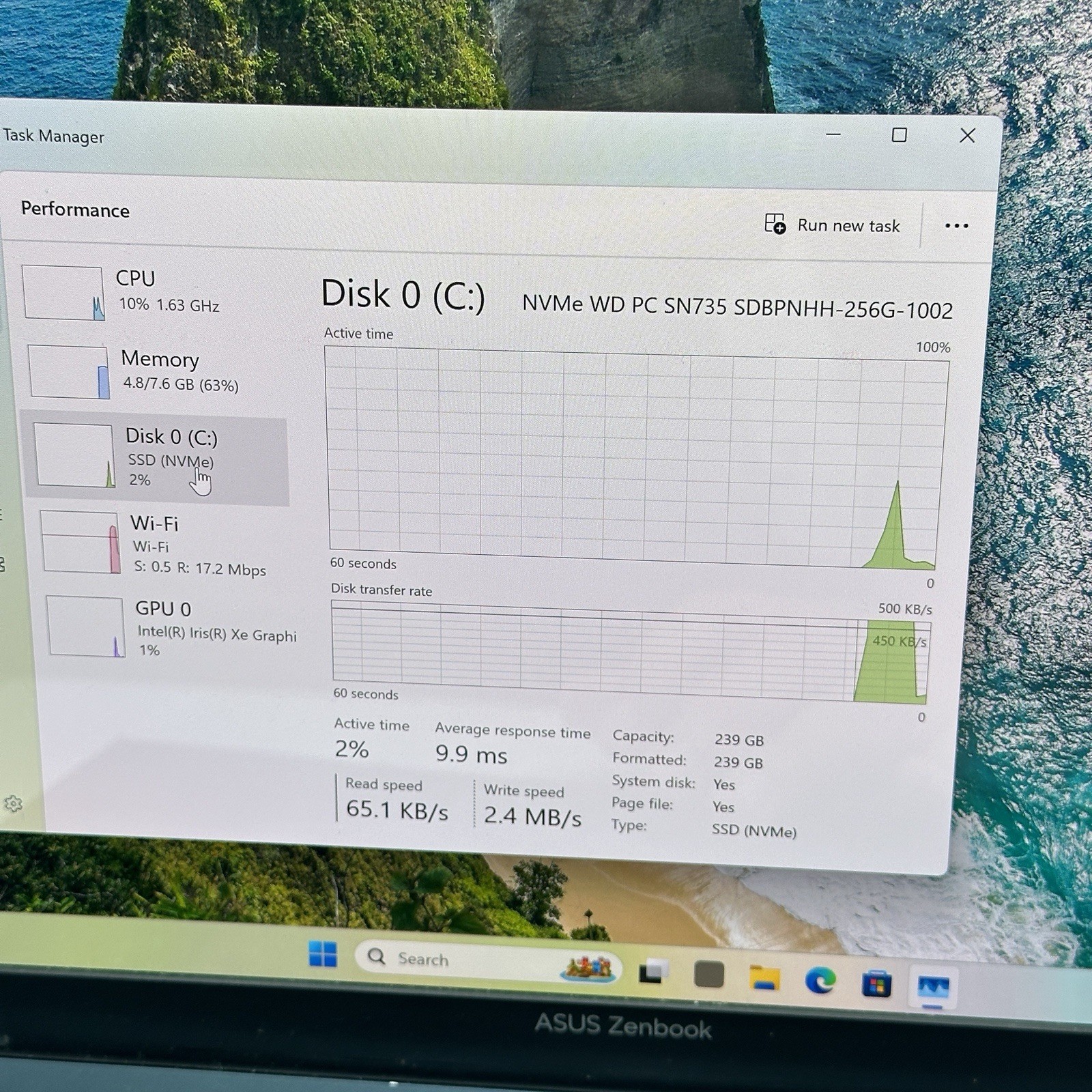Close the Task Manager window
Screen dimensions: 1092x1092
coord(967,135)
